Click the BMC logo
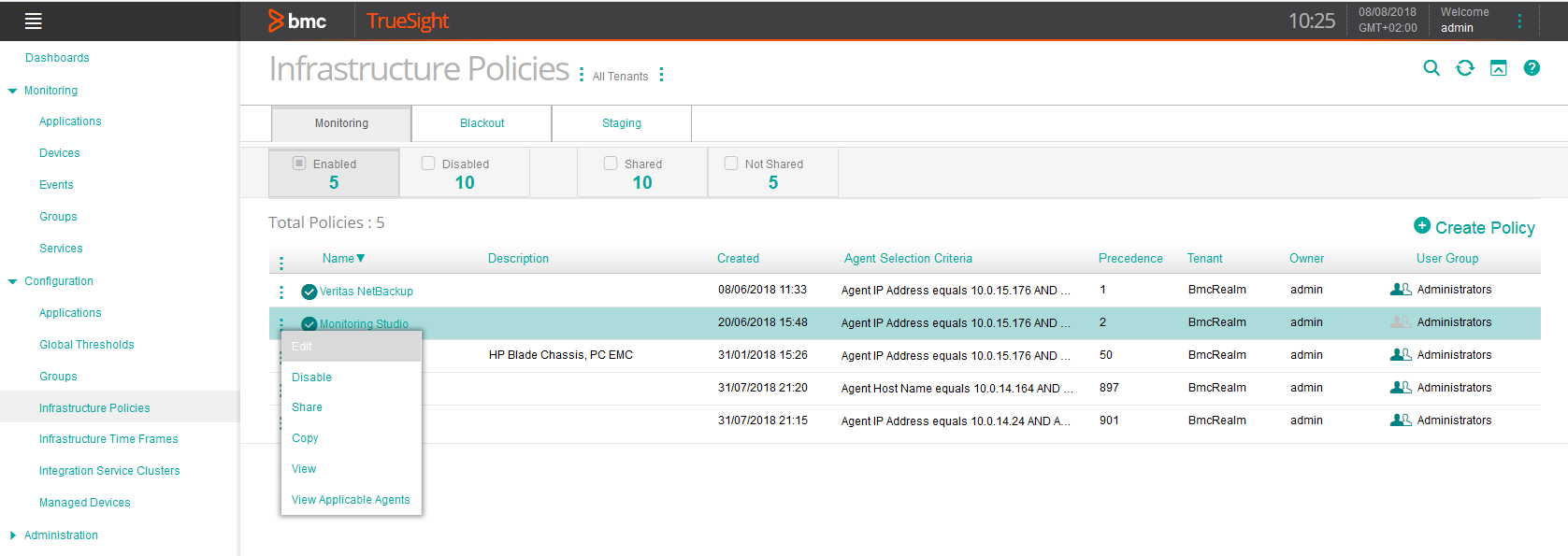Viewport: 1568px width, 556px height. click(297, 21)
